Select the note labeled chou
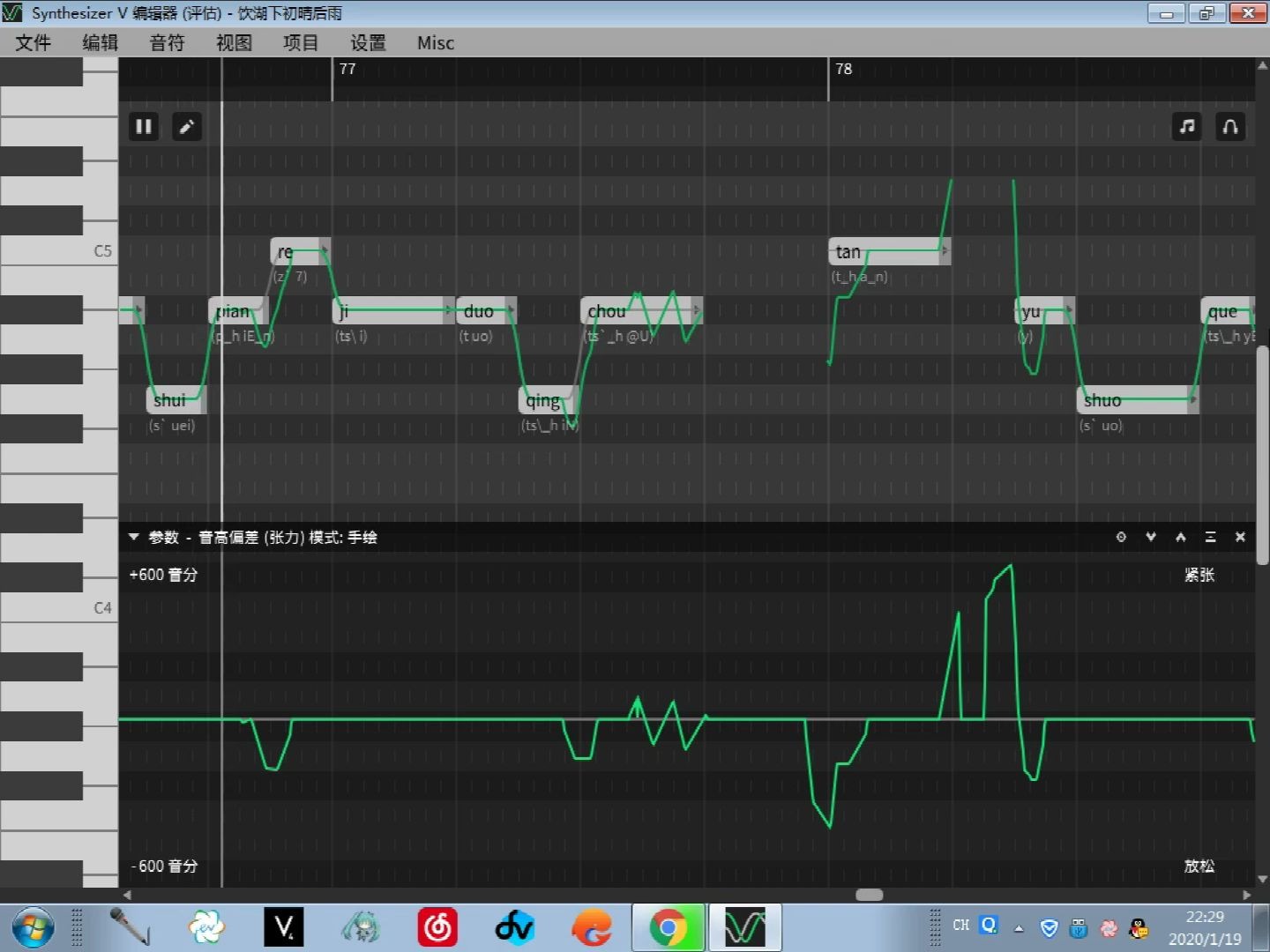Screen dimensions: 1270x952 pos(641,311)
